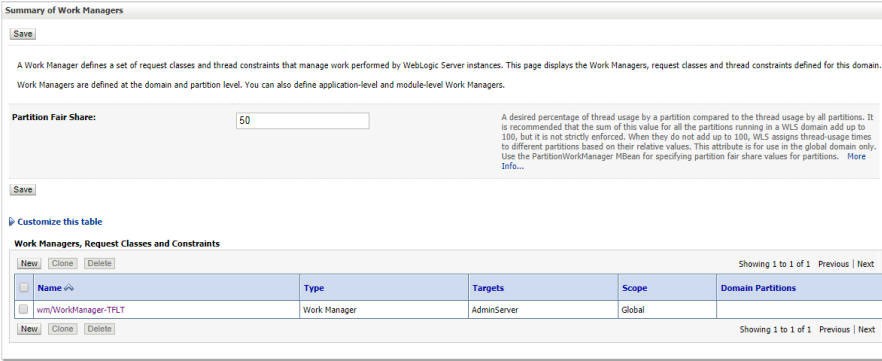Click Previous below the table

[x=834, y=330]
